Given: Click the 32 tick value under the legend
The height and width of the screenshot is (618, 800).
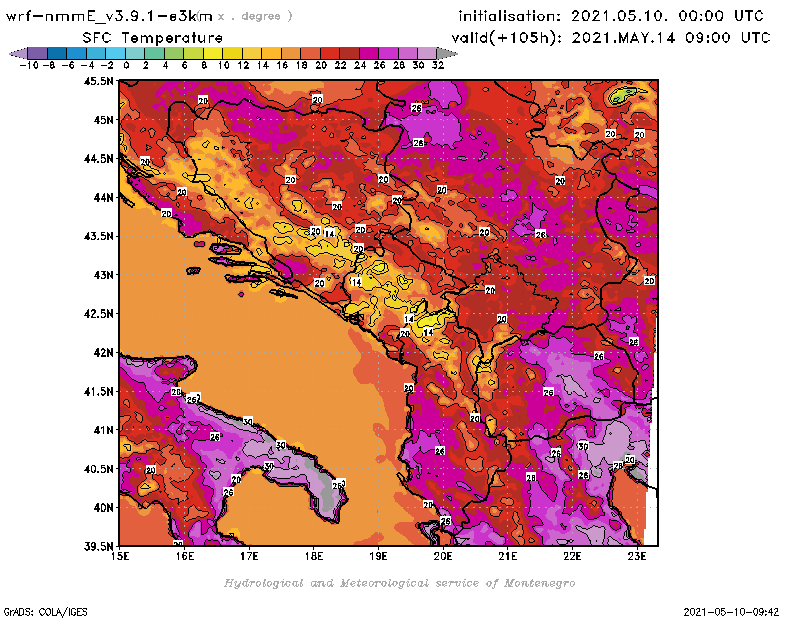Looking at the screenshot, I should (x=438, y=65).
